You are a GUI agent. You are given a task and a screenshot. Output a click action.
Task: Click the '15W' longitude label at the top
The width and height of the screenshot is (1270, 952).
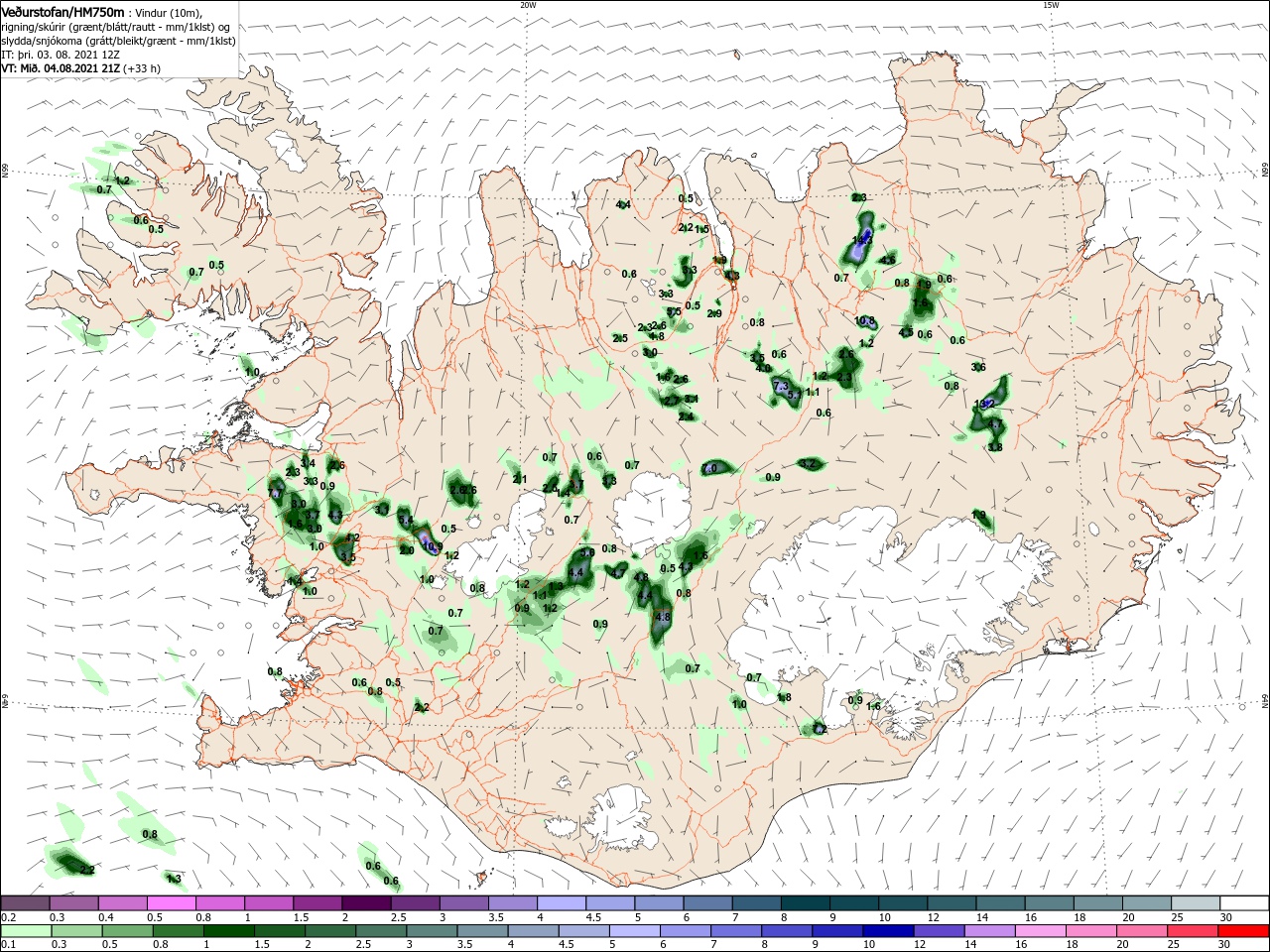[x=1052, y=5]
